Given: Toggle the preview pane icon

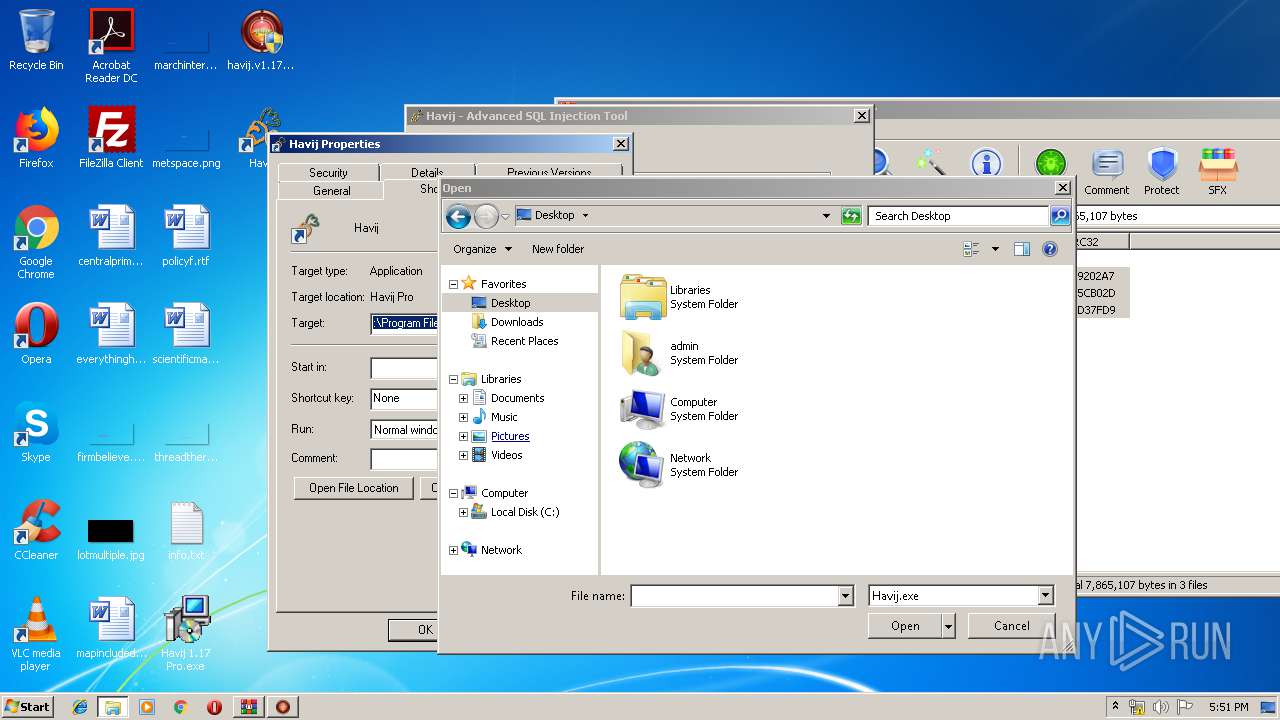Looking at the screenshot, I should (x=1021, y=249).
